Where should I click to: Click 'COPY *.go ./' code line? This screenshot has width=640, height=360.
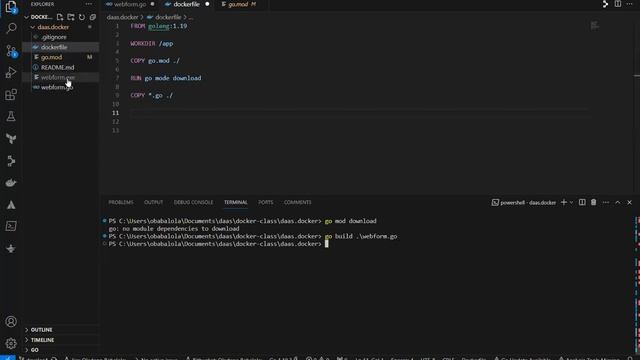152,96
